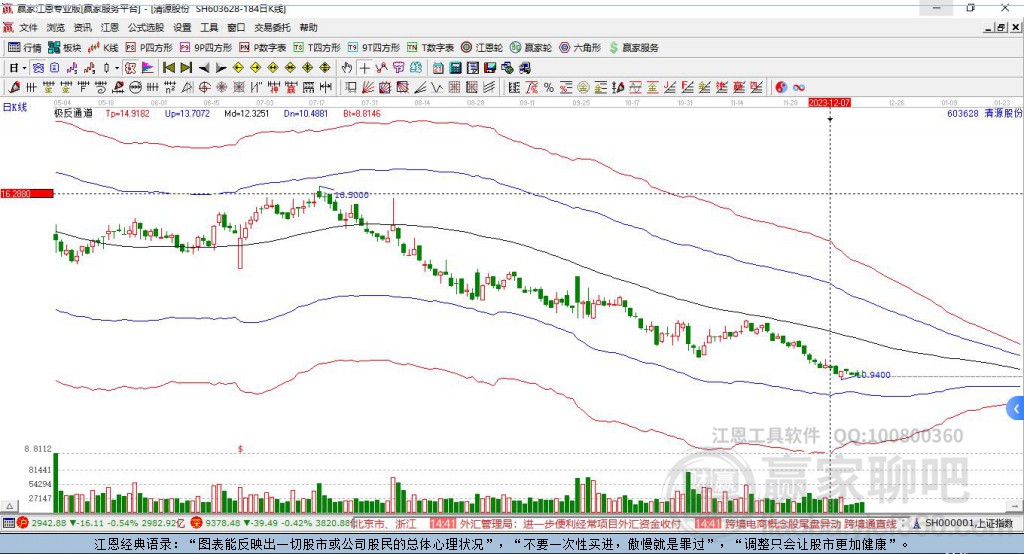Toggle the 极反 indicator icon

130,68
